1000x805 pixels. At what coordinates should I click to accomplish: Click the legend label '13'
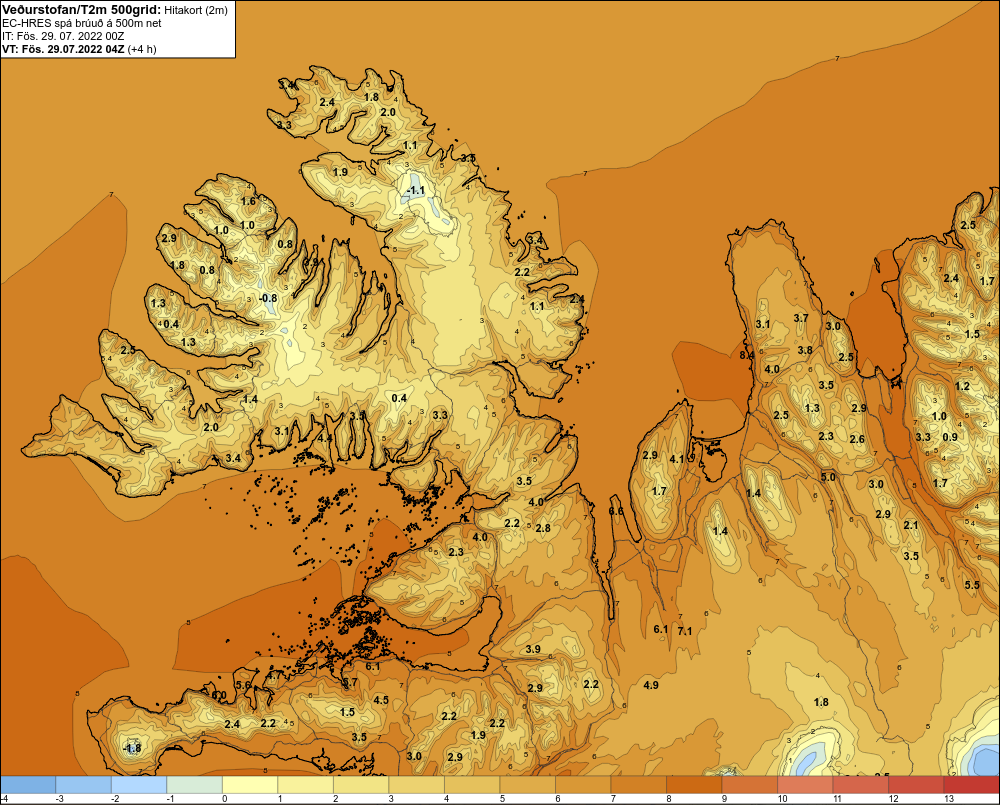click(949, 799)
